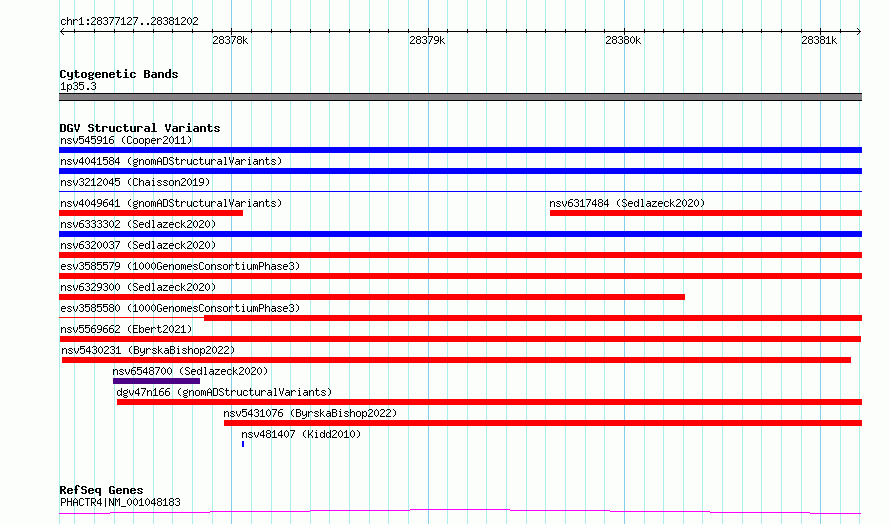Screen dimensions: 890x524
Task: Click the nsv6320037 (Sedlazeck2020) label
Action: (138, 245)
